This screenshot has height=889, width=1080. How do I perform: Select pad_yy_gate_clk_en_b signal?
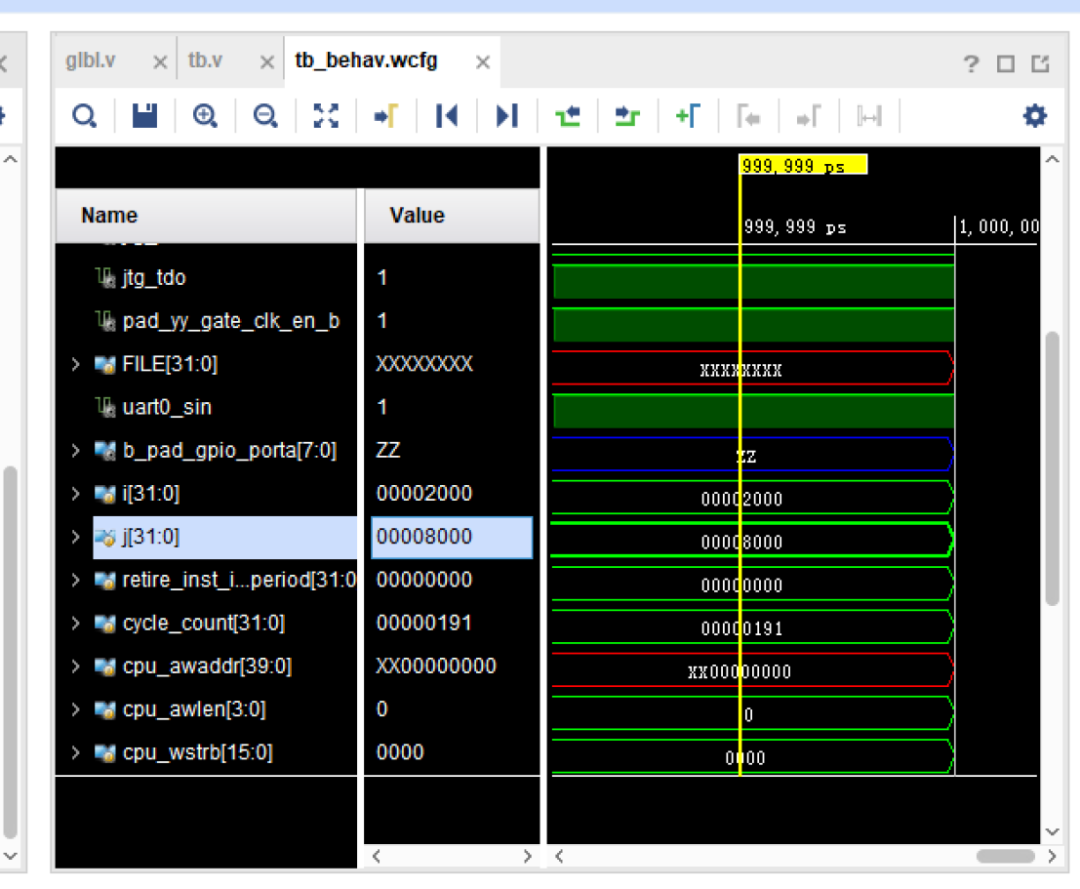point(231,321)
